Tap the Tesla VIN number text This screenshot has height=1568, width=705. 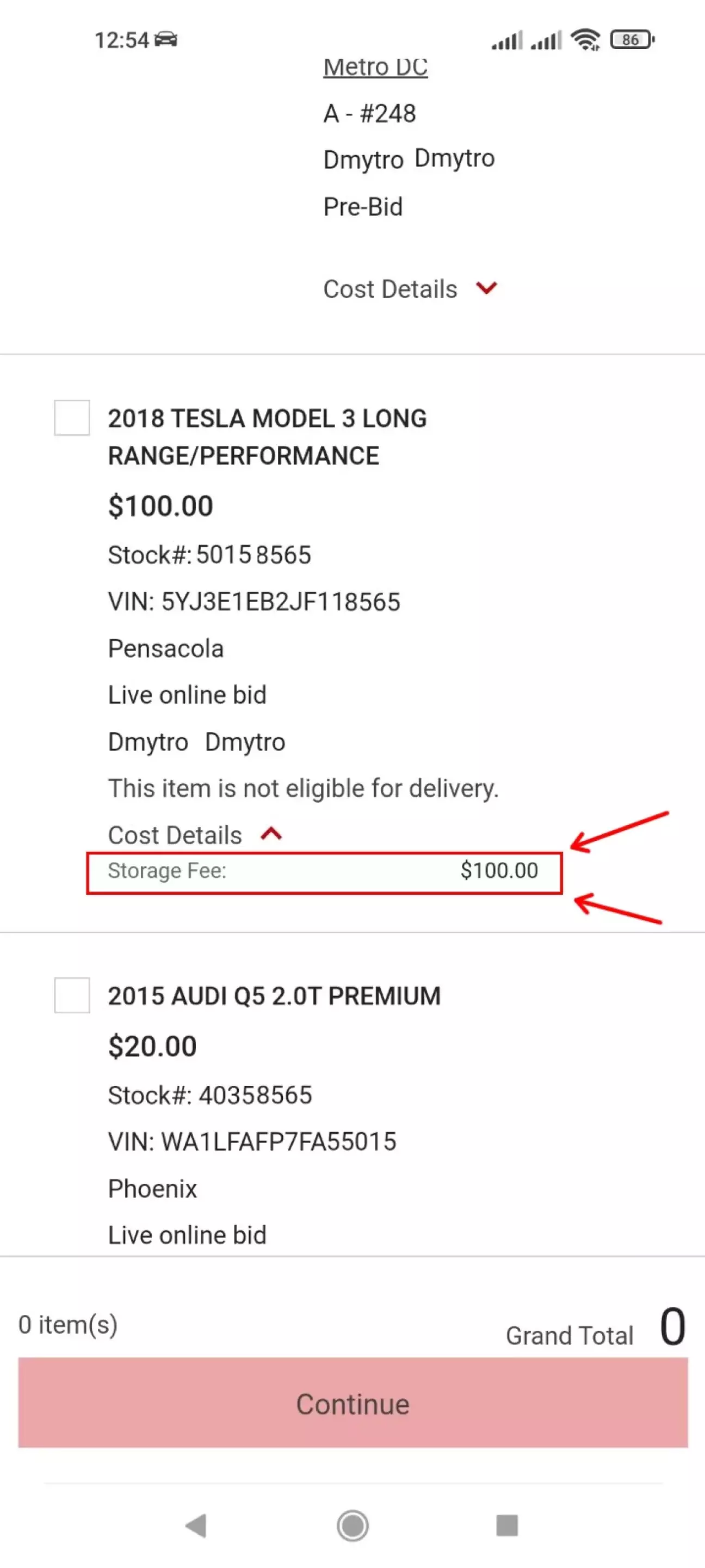[x=280, y=602]
